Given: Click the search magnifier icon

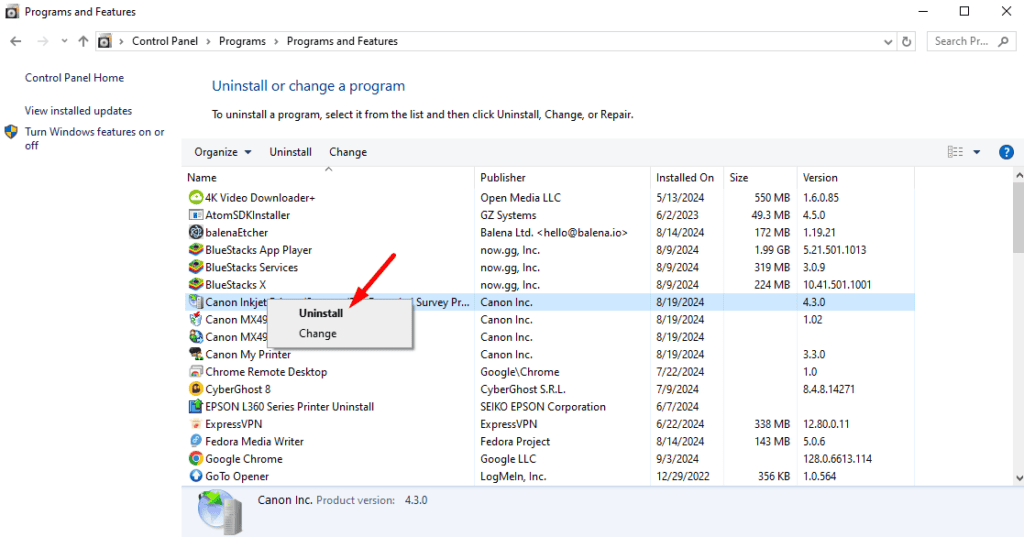Looking at the screenshot, I should pyautogui.click(x=1004, y=41).
